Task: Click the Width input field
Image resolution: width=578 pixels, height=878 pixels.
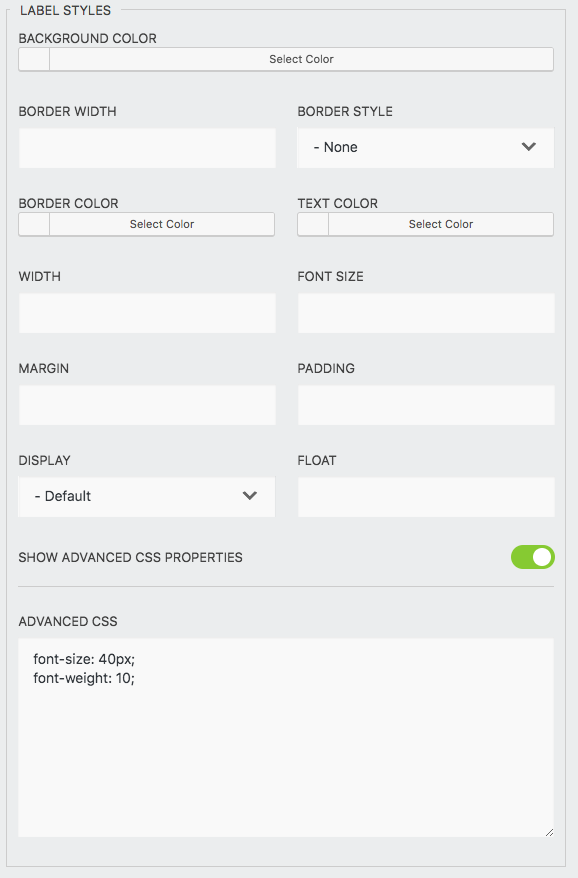Action: [x=146, y=313]
